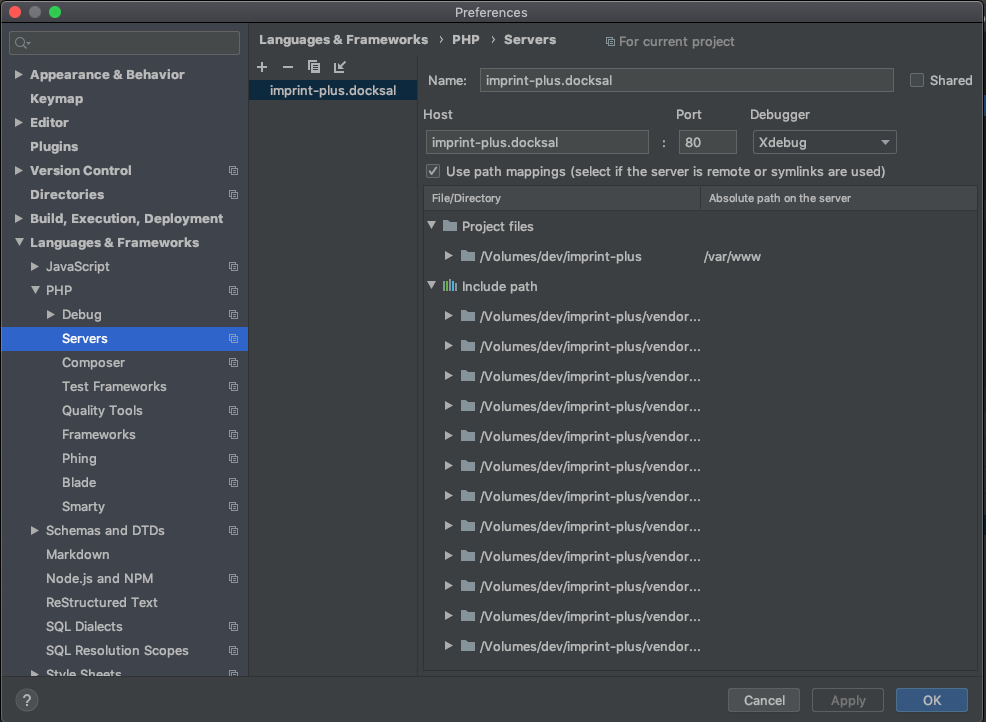Open the settings icon next to Version Control
This screenshot has width=986, height=722.
(x=233, y=170)
